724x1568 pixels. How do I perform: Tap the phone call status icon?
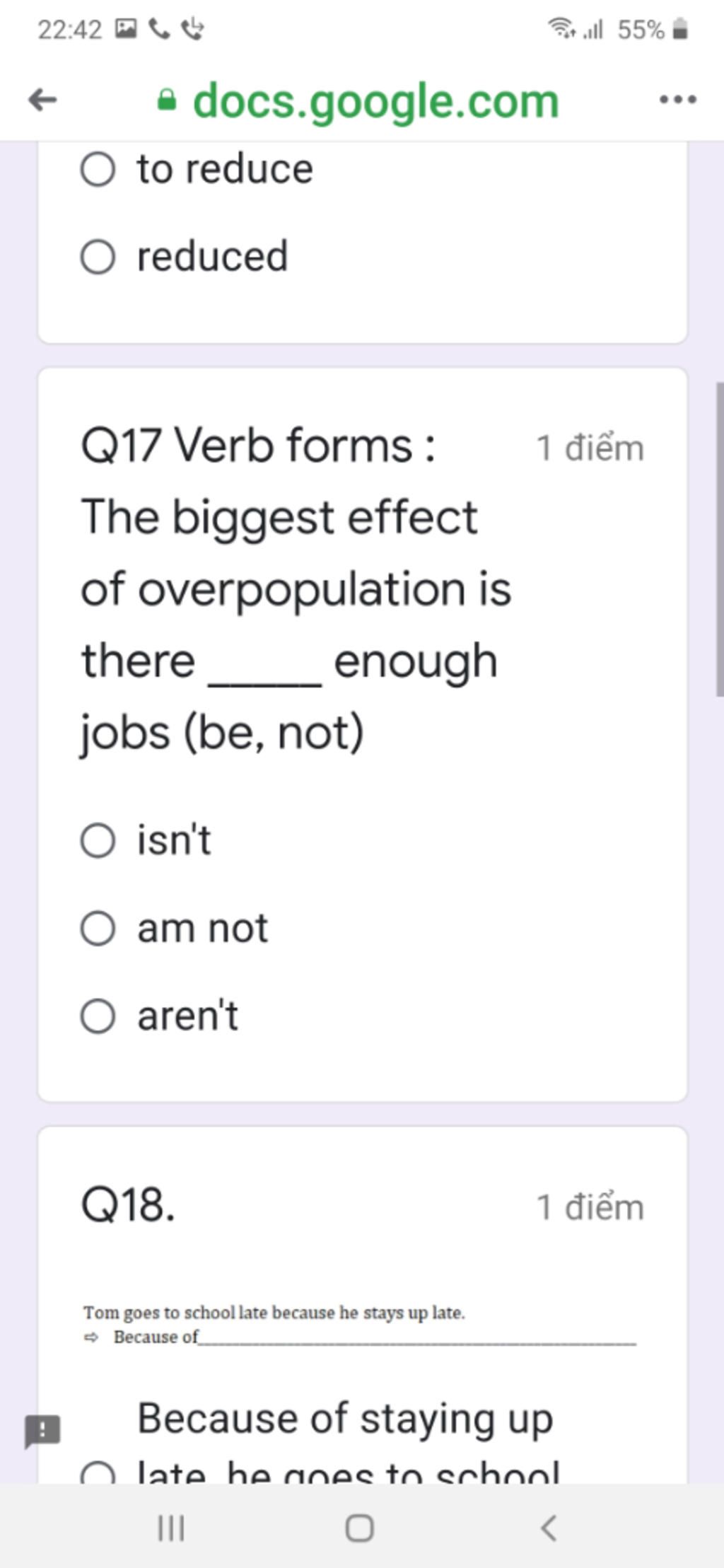[x=159, y=29]
